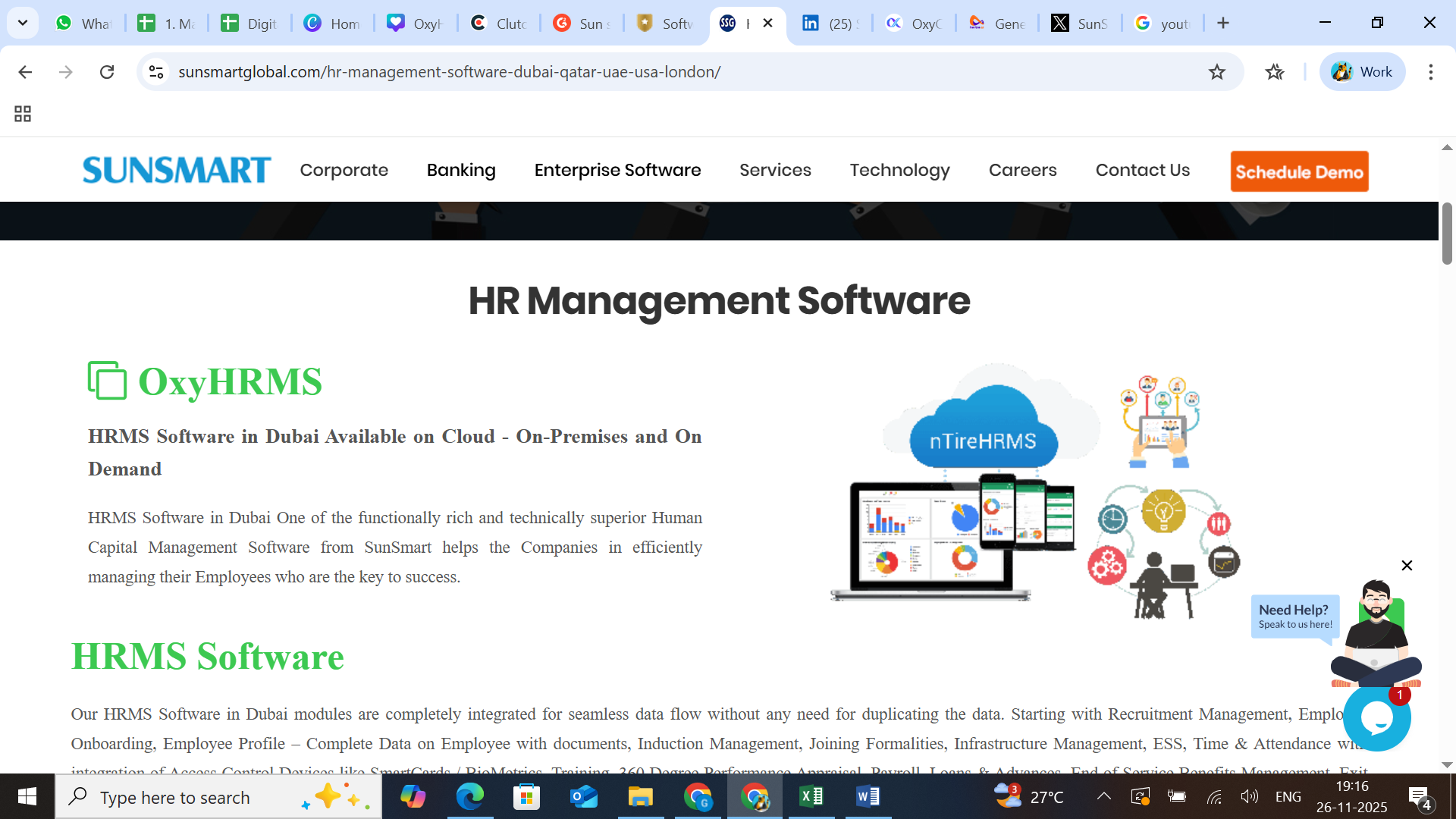Click the SunSmart logo
This screenshot has width=1456, height=819.
click(x=177, y=170)
